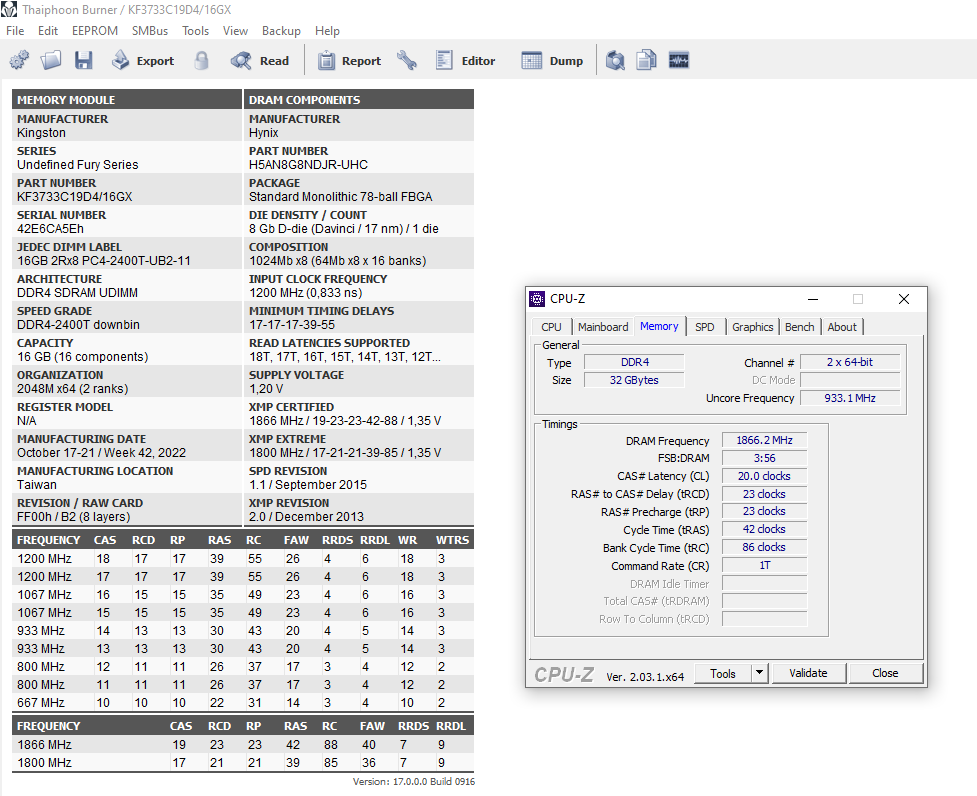The image size is (977, 796).
Task: Open the Help menu
Action: [327, 31]
